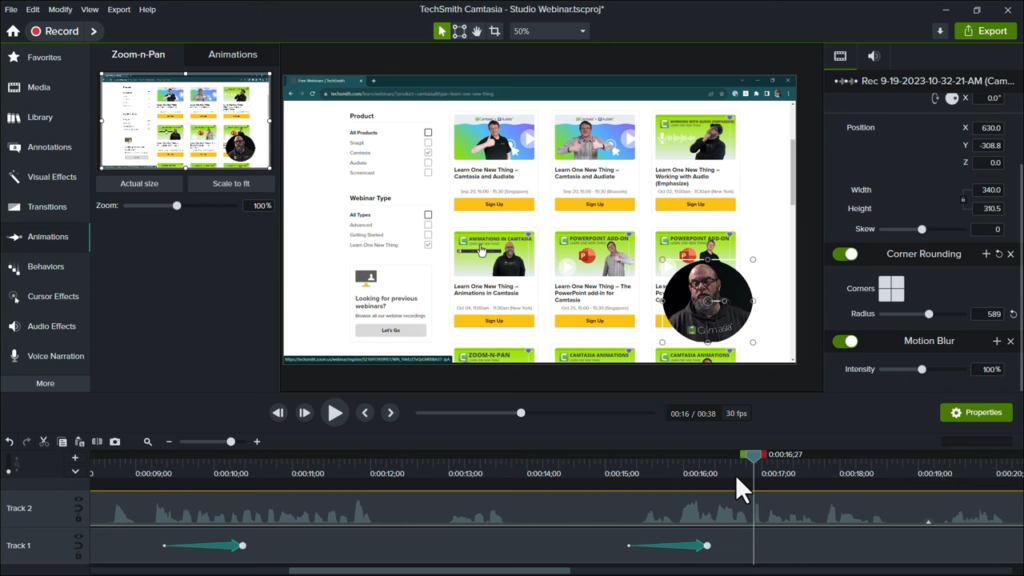Open the Behaviors panel
Image resolution: width=1024 pixels, height=576 pixels.
point(44,267)
